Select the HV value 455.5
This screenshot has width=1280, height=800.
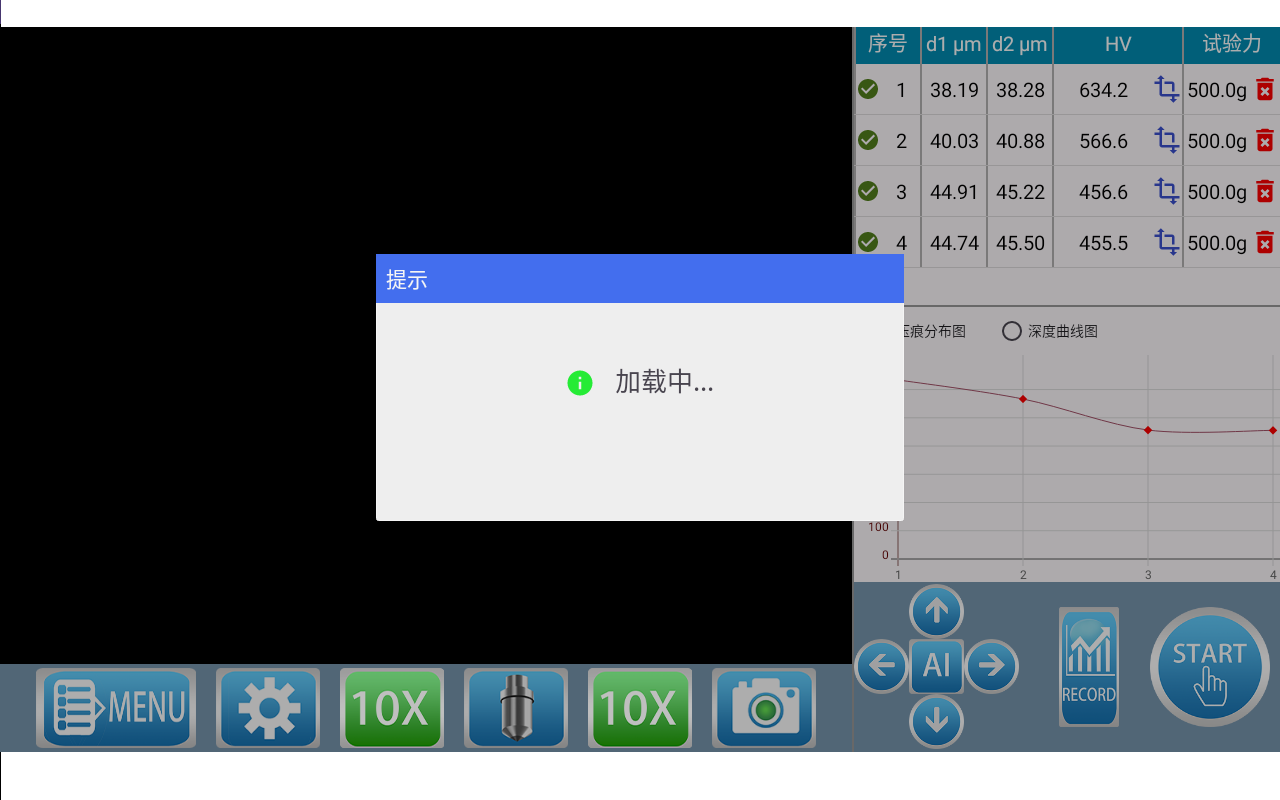[x=1104, y=243]
